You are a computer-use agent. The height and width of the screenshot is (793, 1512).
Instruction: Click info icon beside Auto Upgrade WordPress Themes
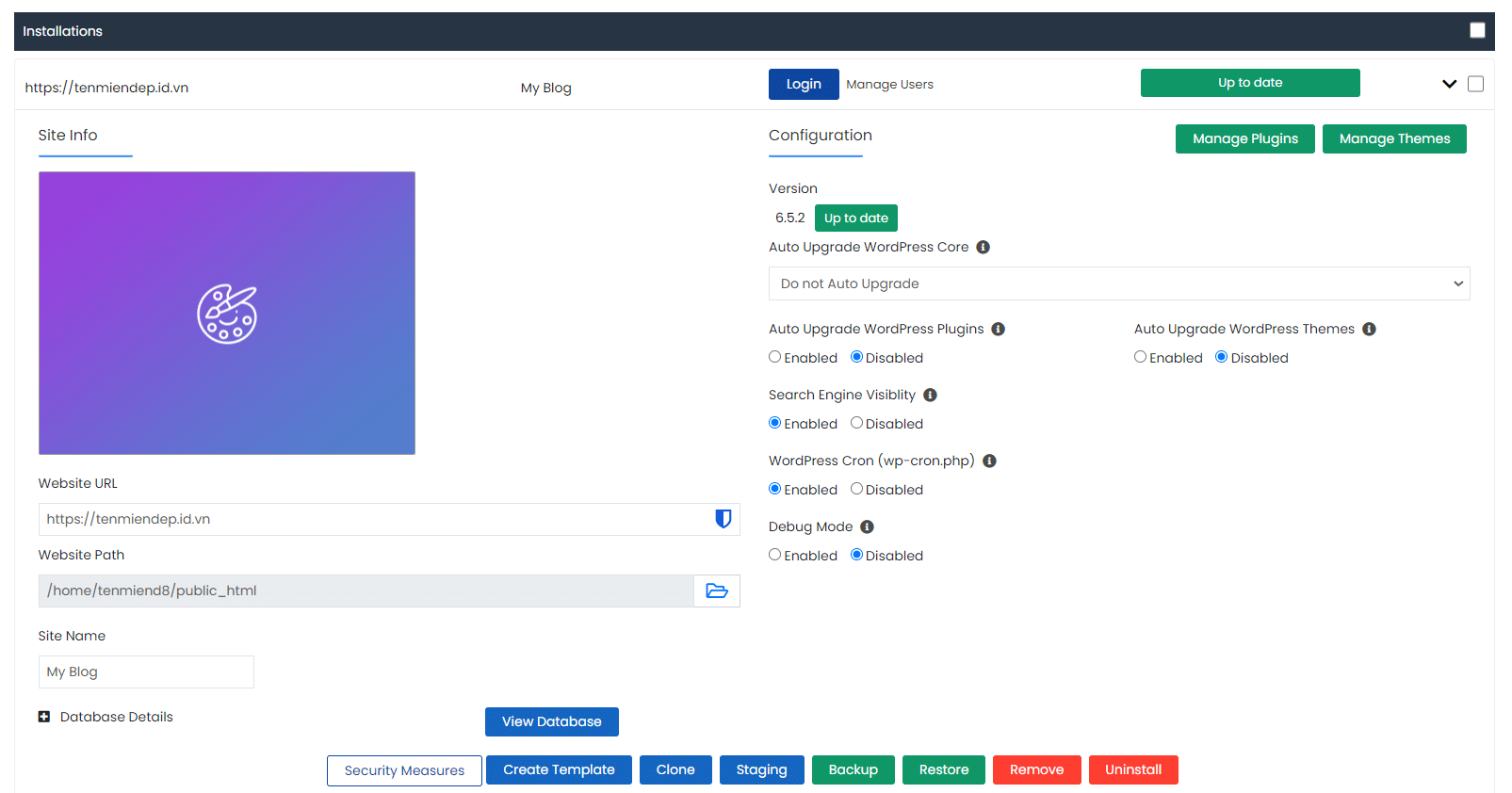1369,329
